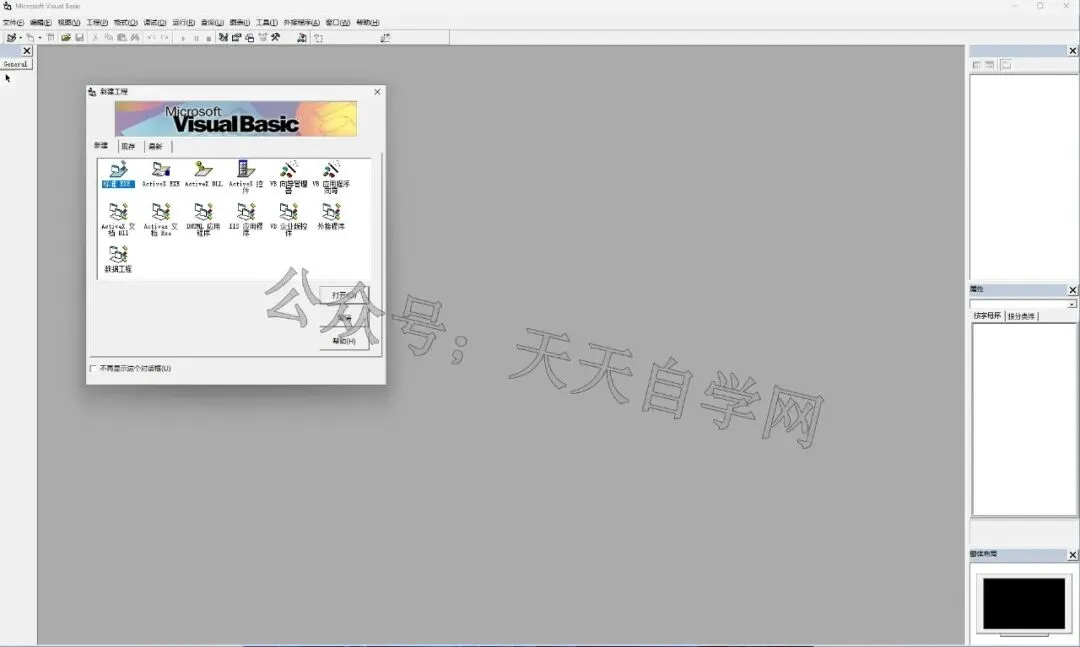Open the 编辑(E) menu
Screen dimensions: 1080x647
(x=41, y=23)
